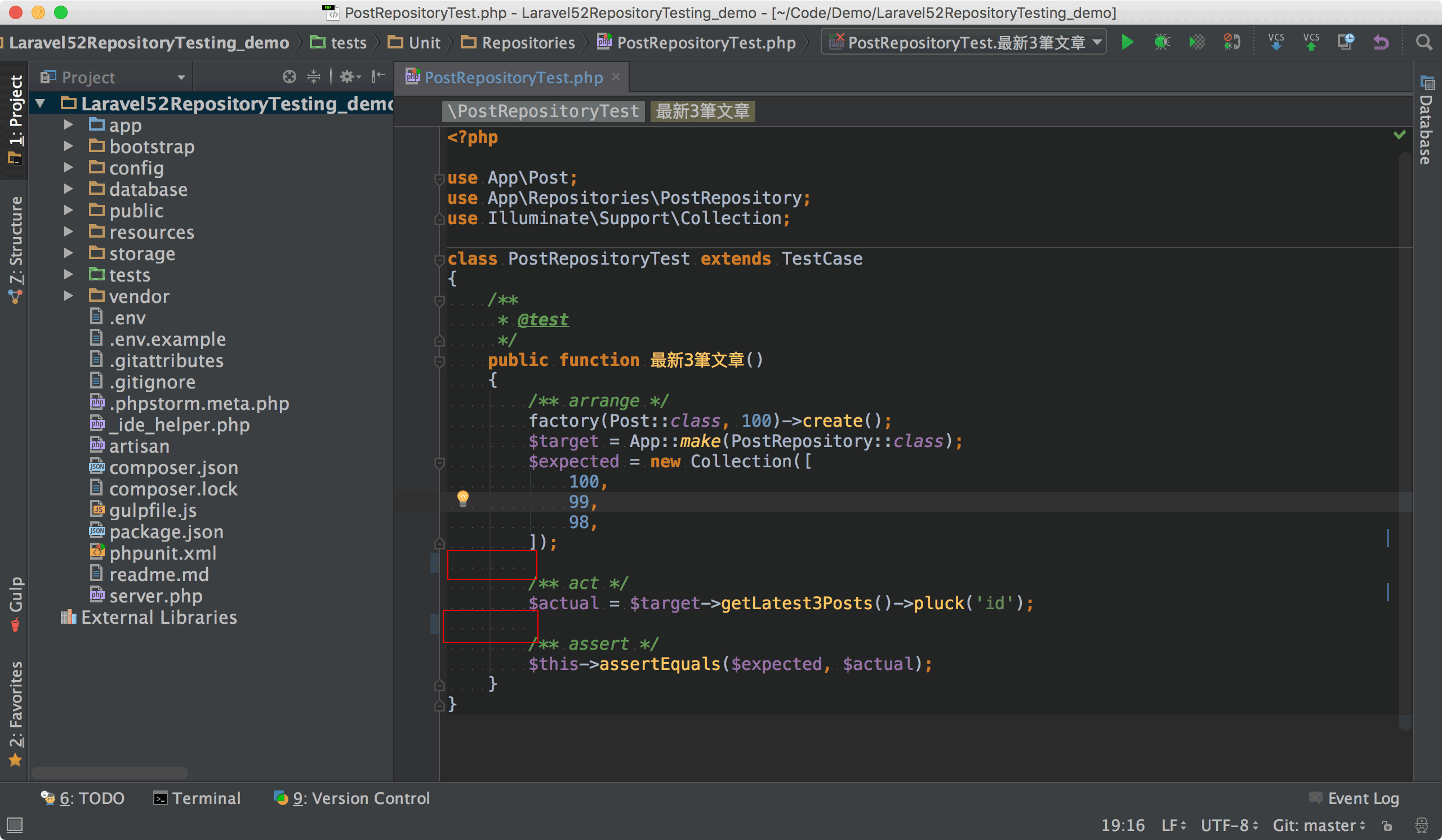This screenshot has height=840, width=1442.
Task: Click the Hector inspector icon in status bar
Action: [1421, 826]
